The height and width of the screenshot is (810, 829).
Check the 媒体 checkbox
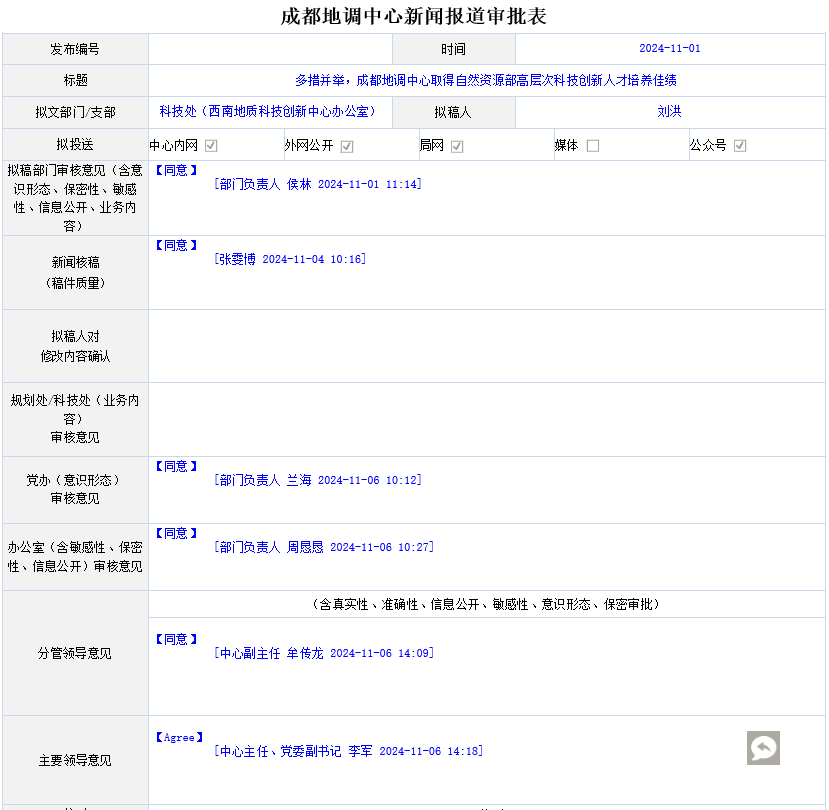click(x=593, y=145)
